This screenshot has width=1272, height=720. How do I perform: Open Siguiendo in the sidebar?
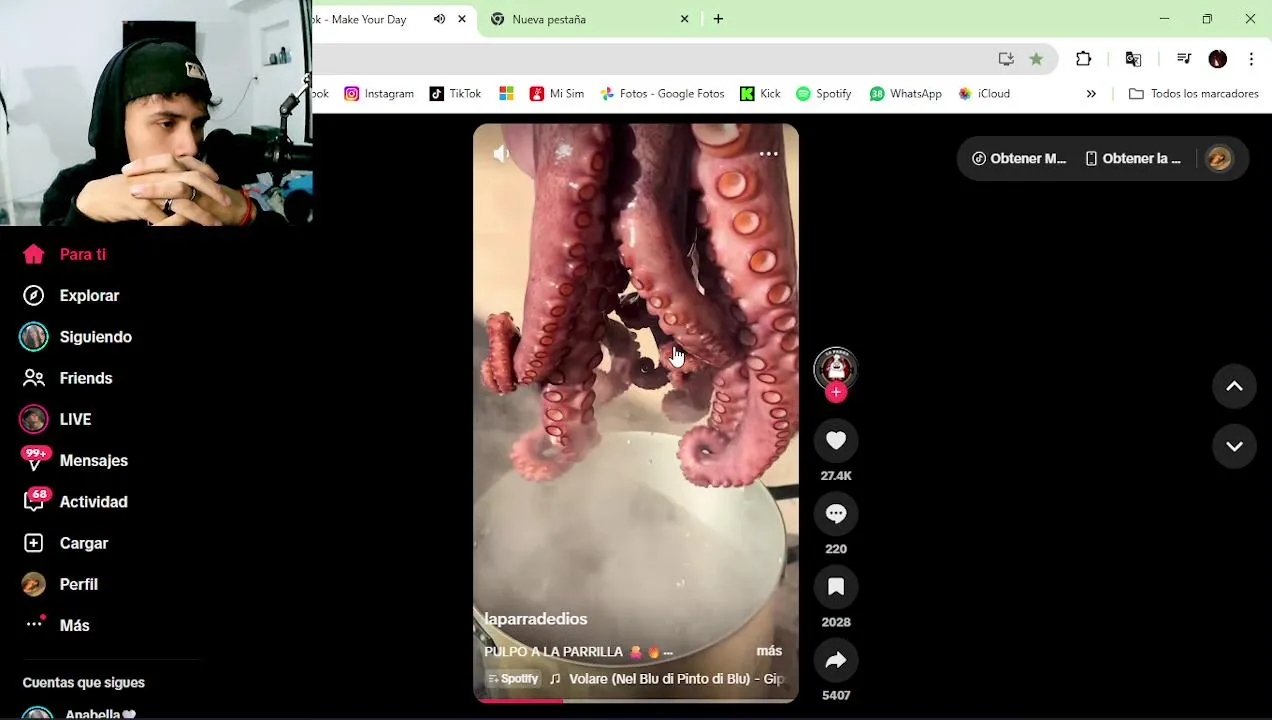(75, 337)
